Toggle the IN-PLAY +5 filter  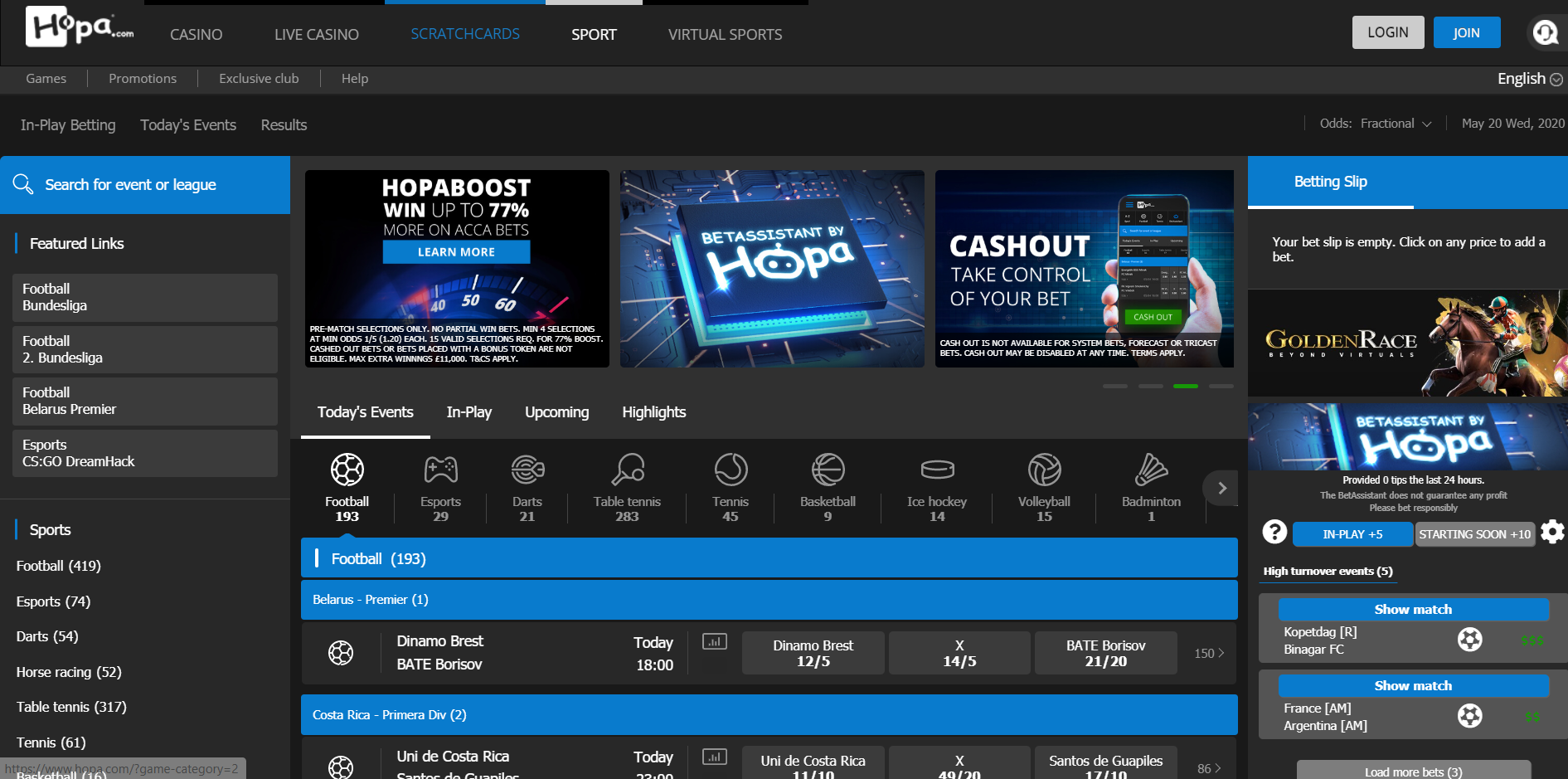coord(1352,534)
